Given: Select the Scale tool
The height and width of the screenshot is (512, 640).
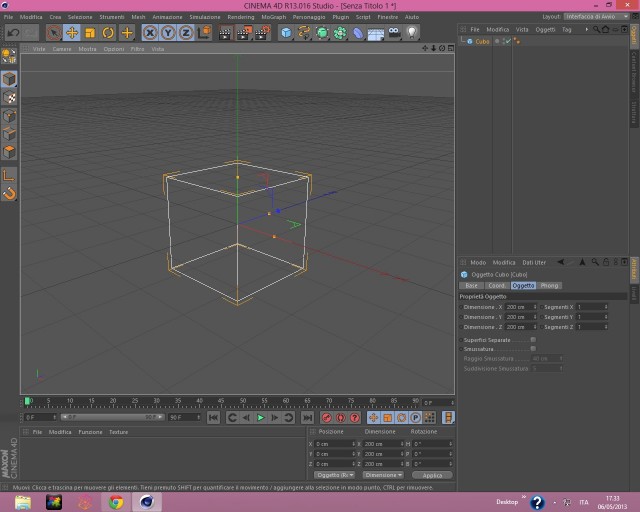Looking at the screenshot, I should 90,33.
